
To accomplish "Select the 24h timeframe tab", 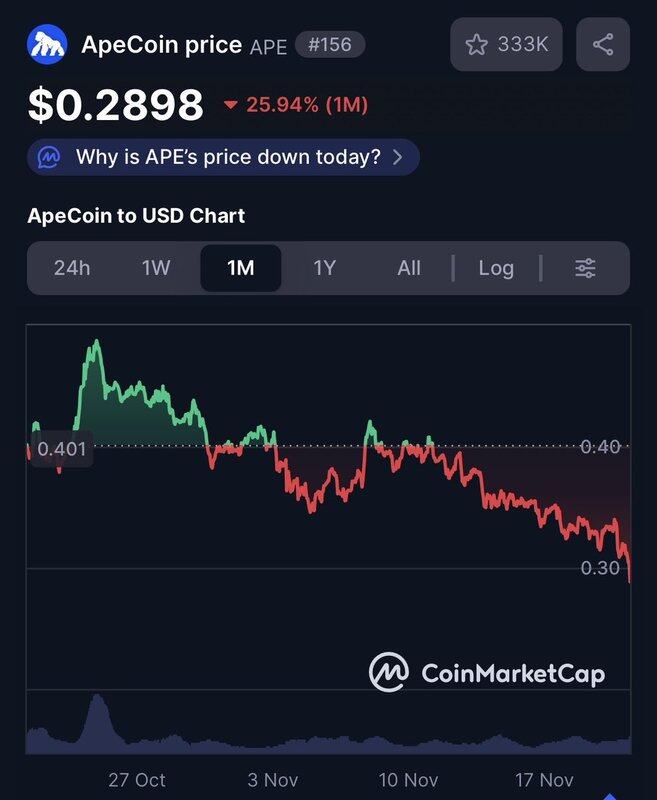I will 73,268.
